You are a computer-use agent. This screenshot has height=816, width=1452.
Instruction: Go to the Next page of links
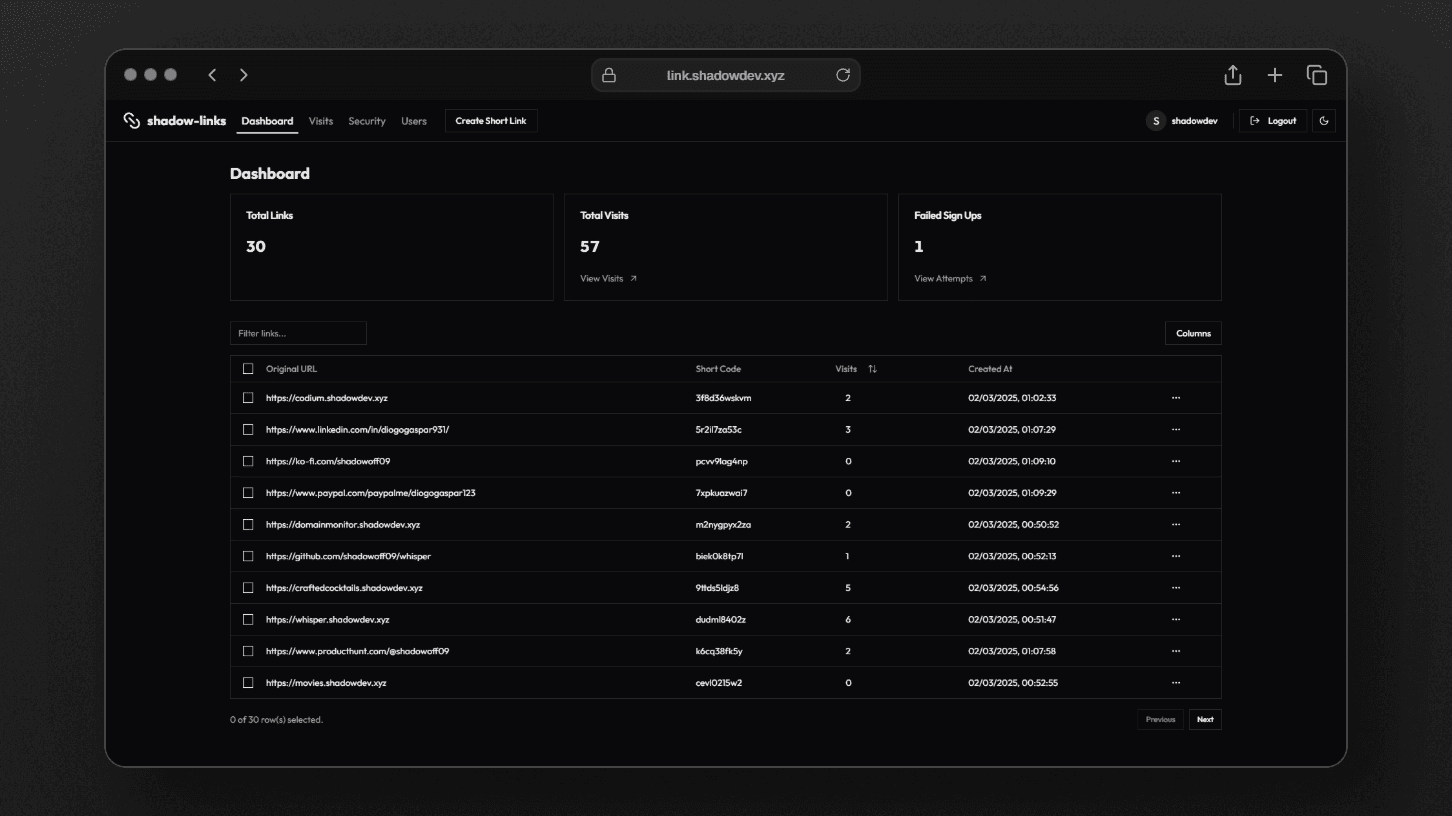(1205, 719)
